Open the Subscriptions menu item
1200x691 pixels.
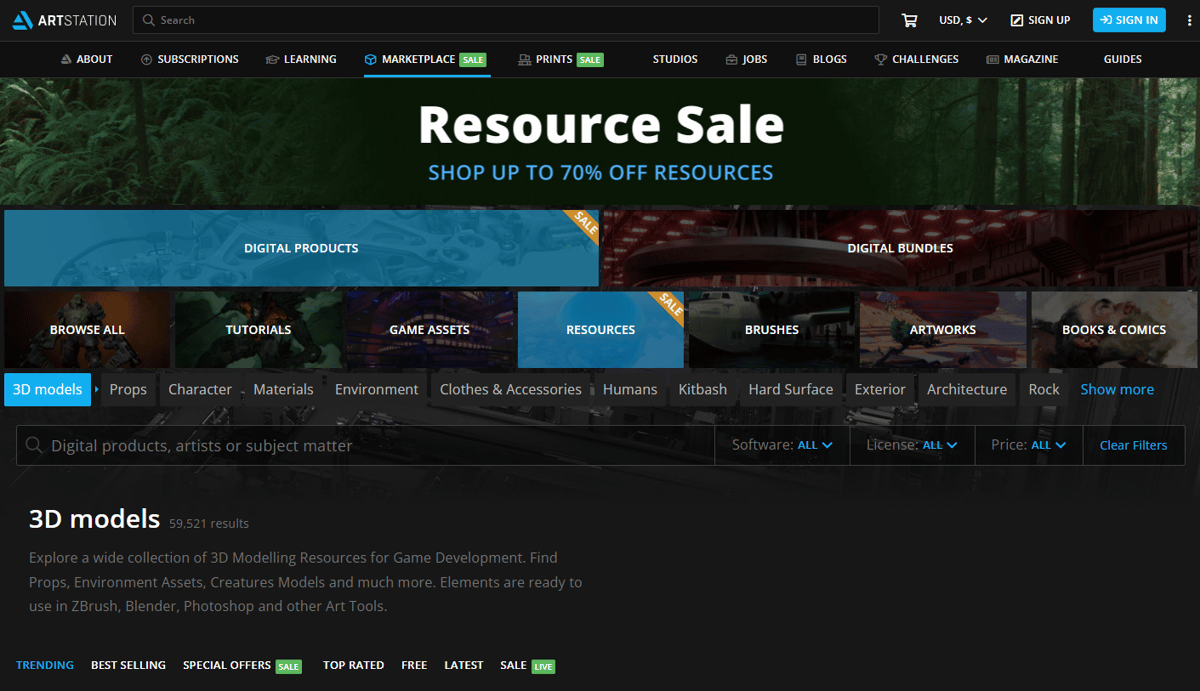pos(190,60)
